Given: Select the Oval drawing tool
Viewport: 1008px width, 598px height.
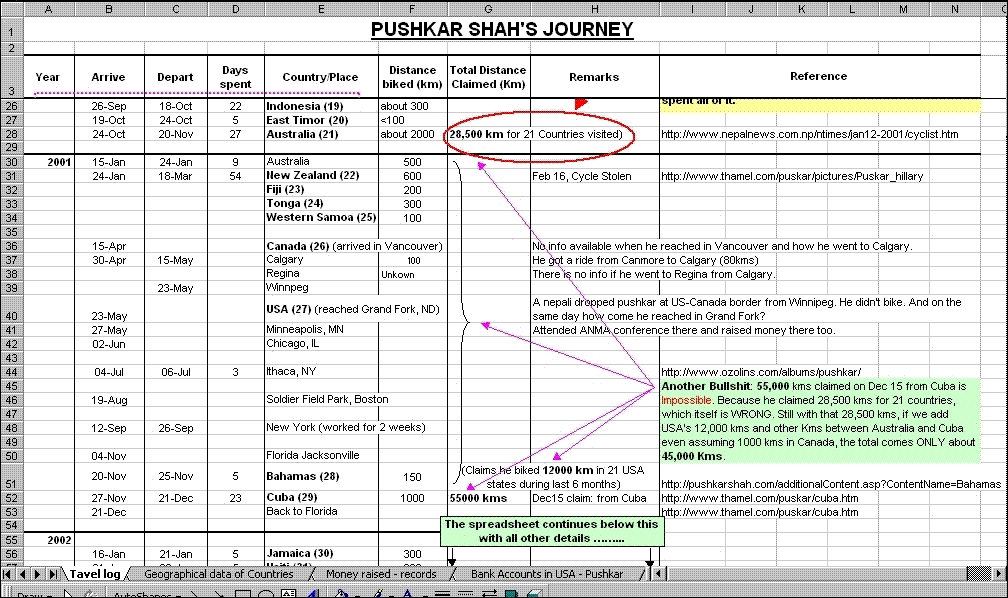Looking at the screenshot, I should 267,595.
